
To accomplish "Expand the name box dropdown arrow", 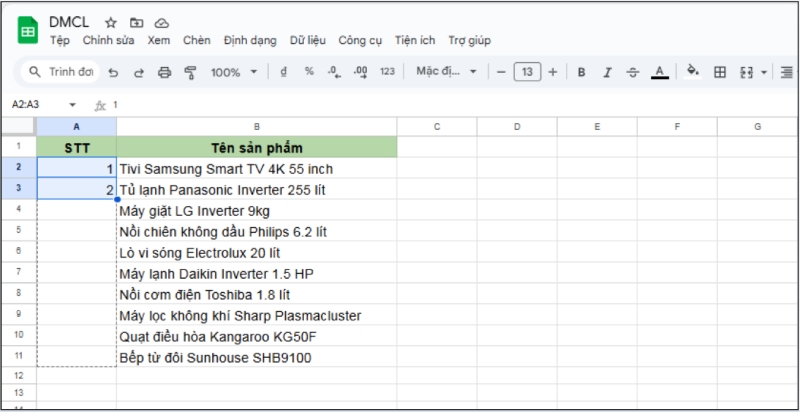I will pyautogui.click(x=72, y=105).
